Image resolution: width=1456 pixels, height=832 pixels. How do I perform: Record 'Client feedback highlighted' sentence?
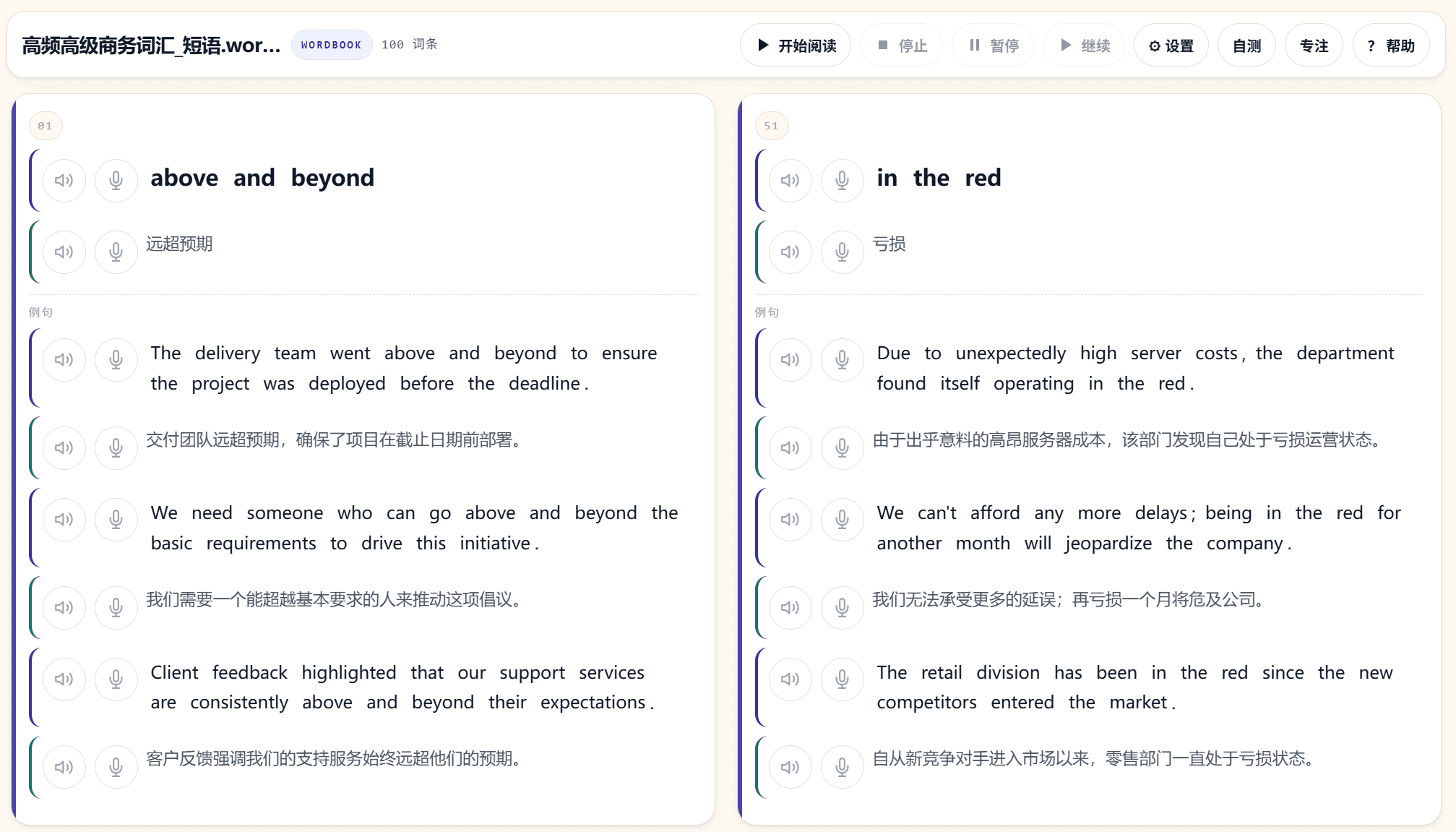point(116,679)
